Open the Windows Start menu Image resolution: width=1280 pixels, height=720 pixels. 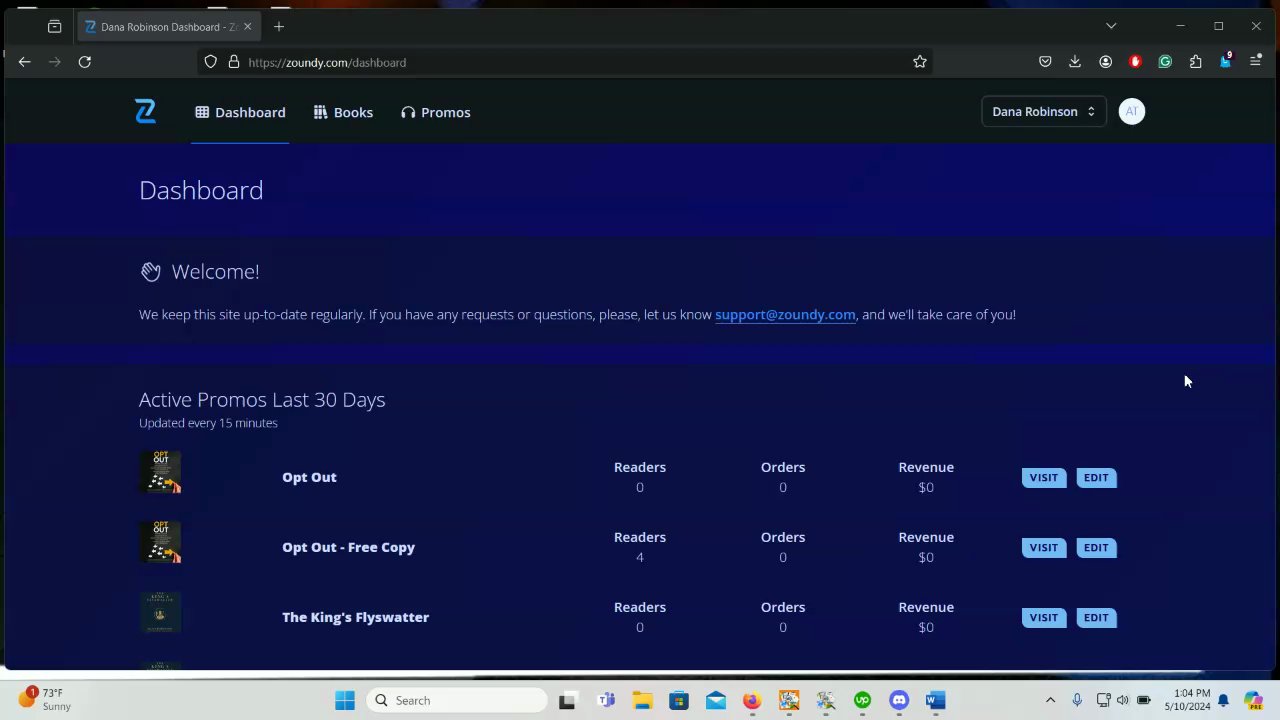345,700
